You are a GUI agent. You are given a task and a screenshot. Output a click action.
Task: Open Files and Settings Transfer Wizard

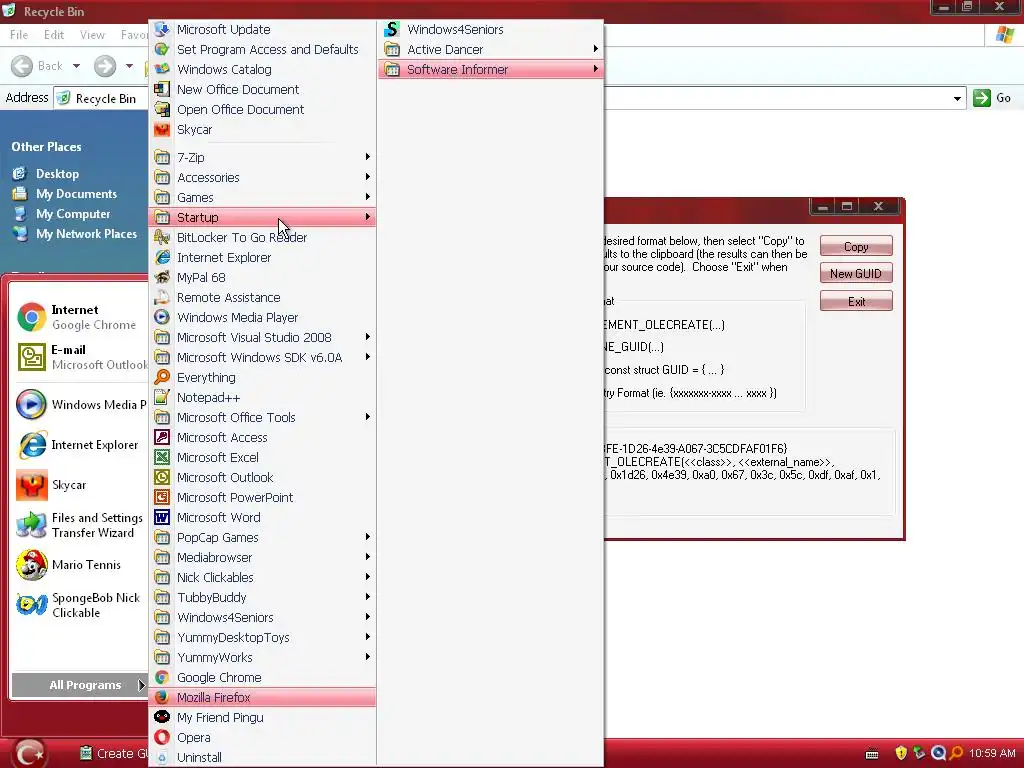[79, 525]
